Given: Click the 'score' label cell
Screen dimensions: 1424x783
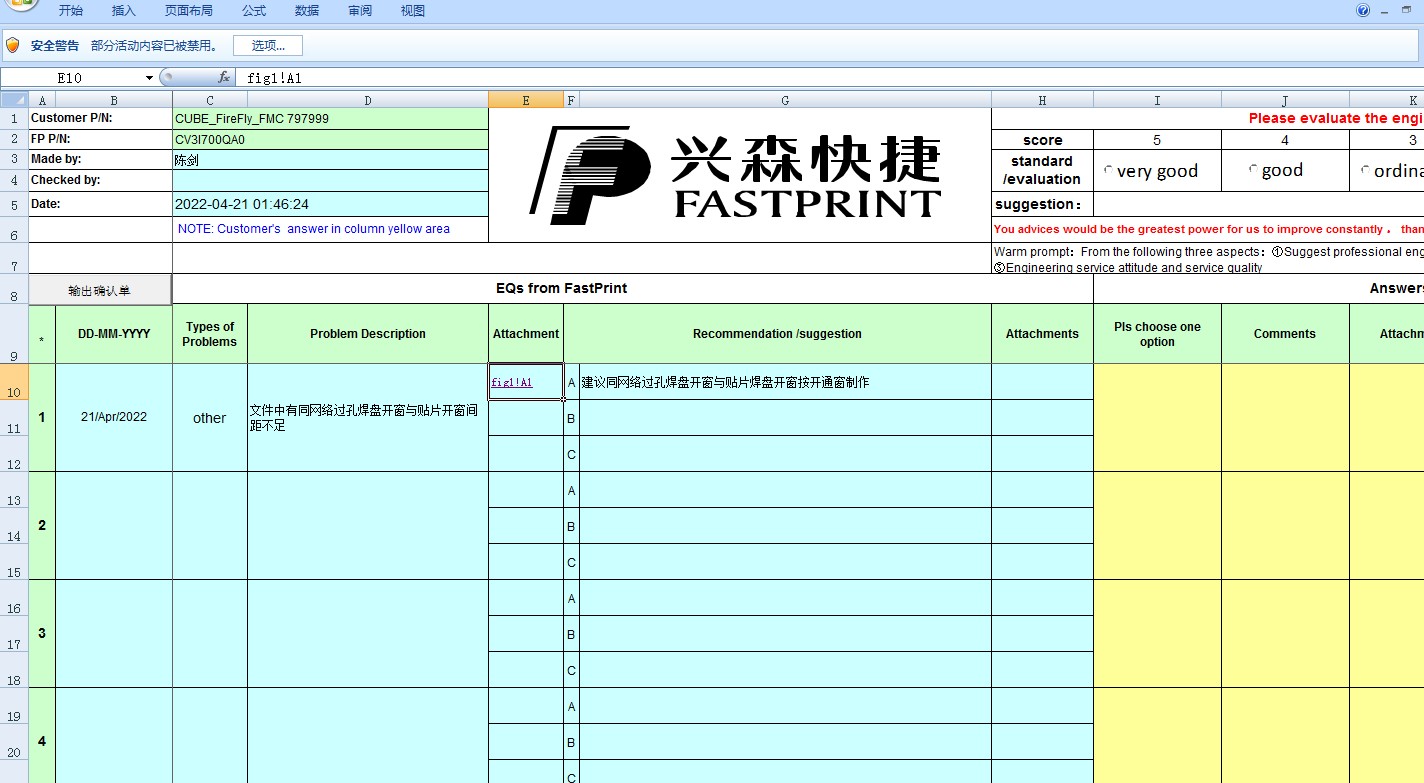Looking at the screenshot, I should [x=1042, y=140].
